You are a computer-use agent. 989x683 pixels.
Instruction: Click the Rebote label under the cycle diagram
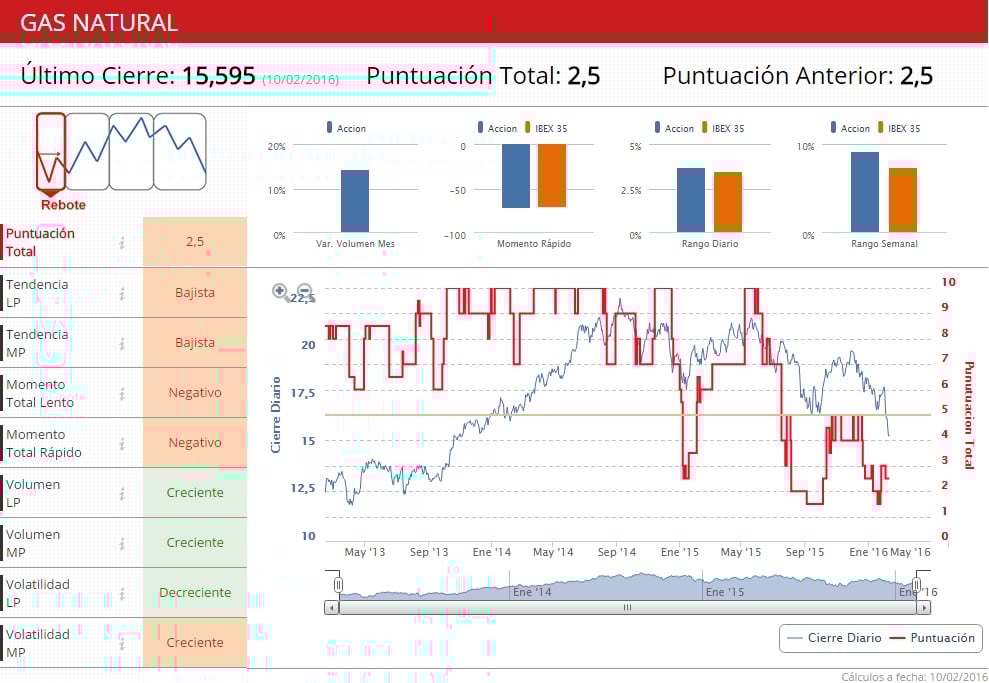[63, 205]
